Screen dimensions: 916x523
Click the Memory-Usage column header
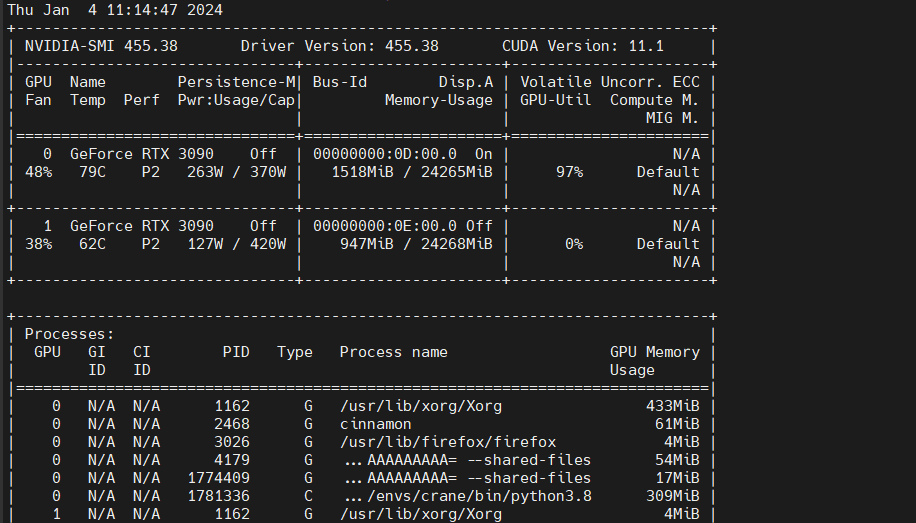coord(439,101)
